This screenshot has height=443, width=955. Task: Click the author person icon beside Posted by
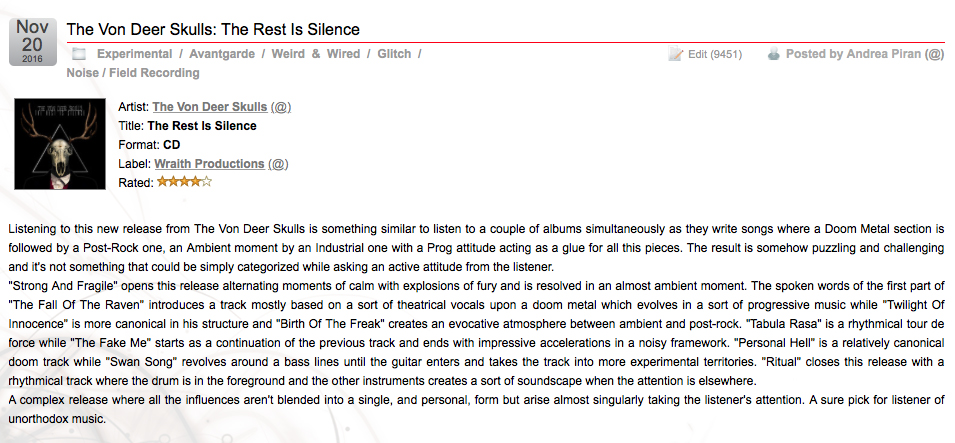(x=774, y=54)
